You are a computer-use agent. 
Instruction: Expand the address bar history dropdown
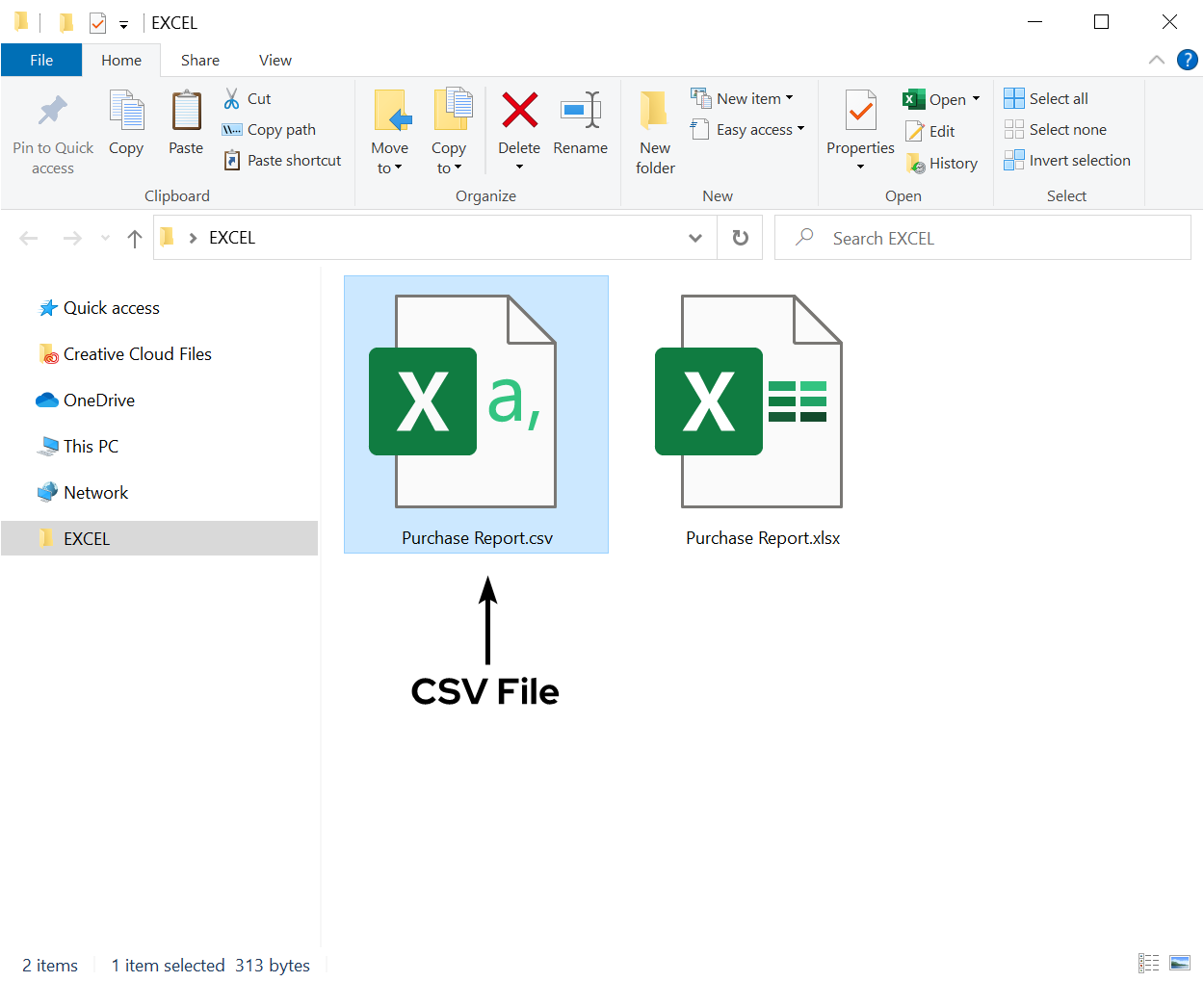pyautogui.click(x=695, y=237)
